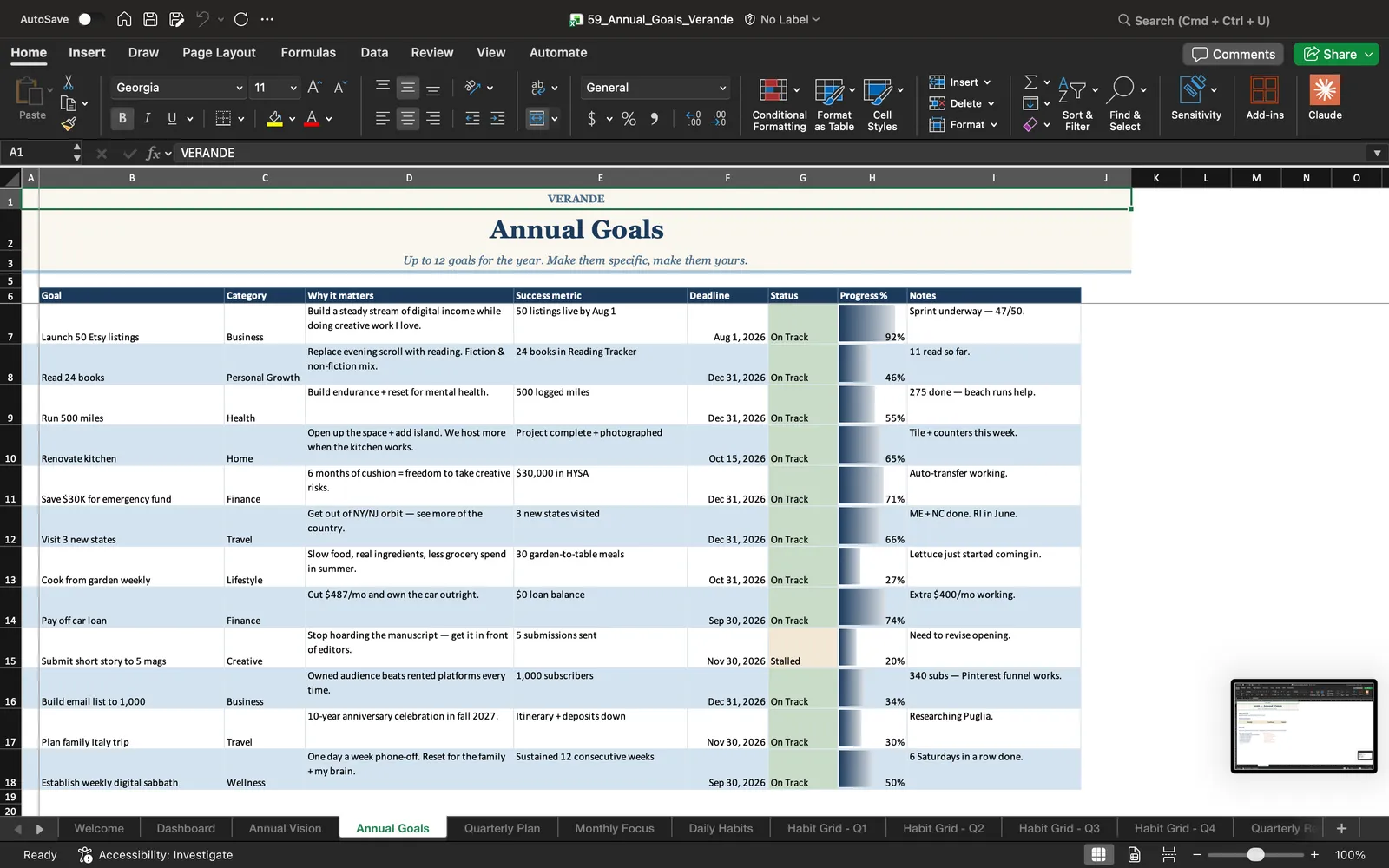
Task: Click the yellow fill color button
Action: tap(275, 119)
